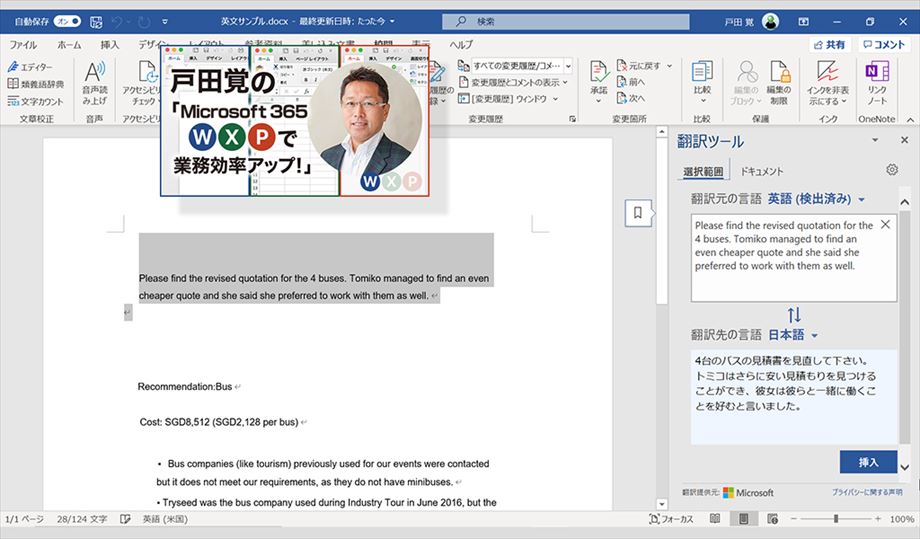Toggle the 自動保存 autosave switch

click(67, 22)
